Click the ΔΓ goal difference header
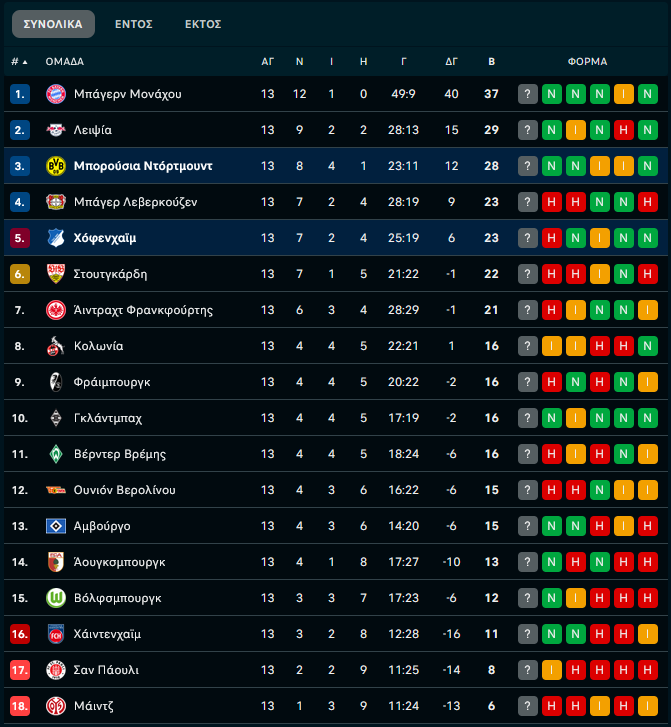Image resolution: width=671 pixels, height=727 pixels. pyautogui.click(x=451, y=61)
